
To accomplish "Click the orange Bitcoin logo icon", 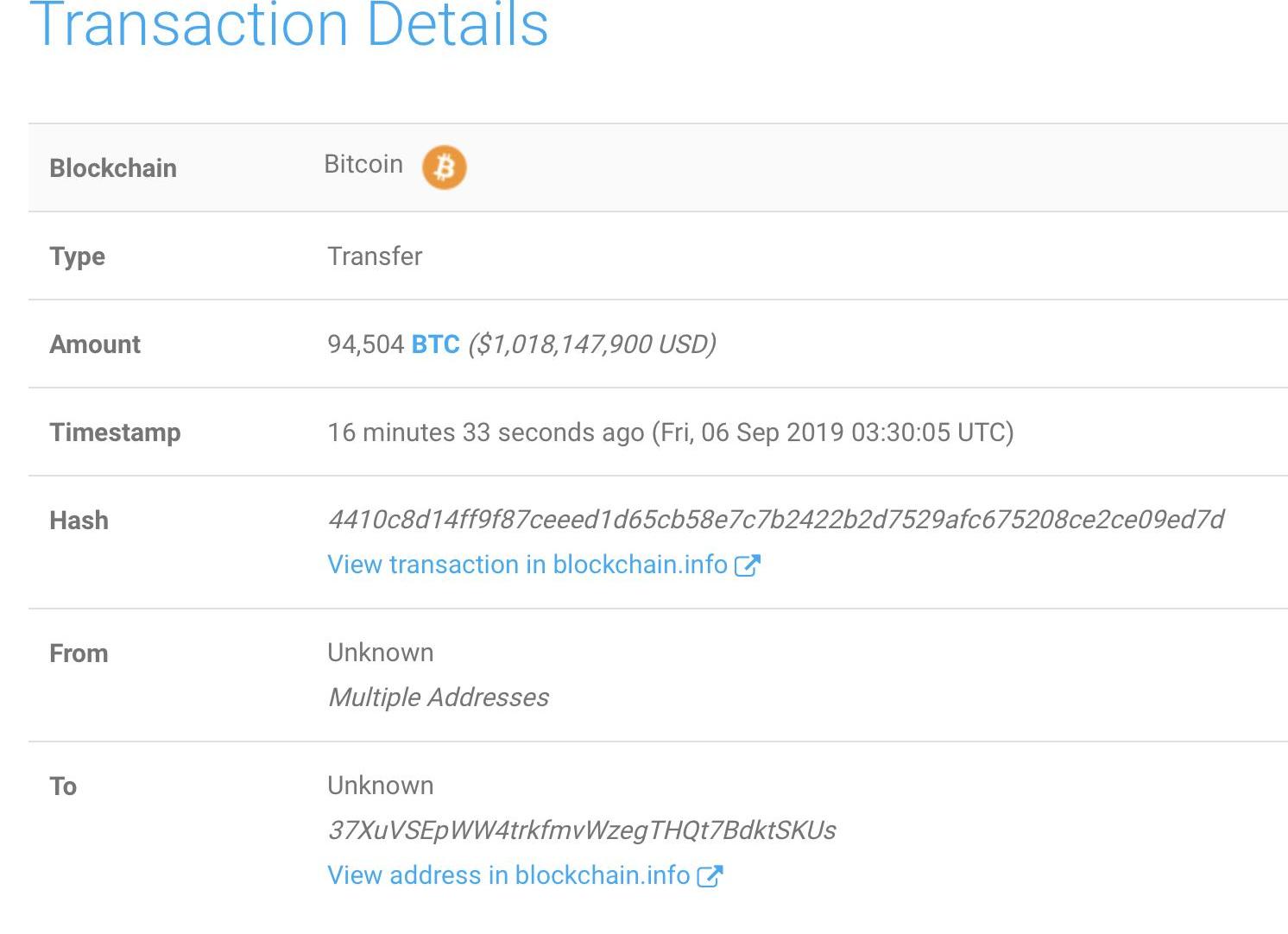I will pyautogui.click(x=444, y=167).
